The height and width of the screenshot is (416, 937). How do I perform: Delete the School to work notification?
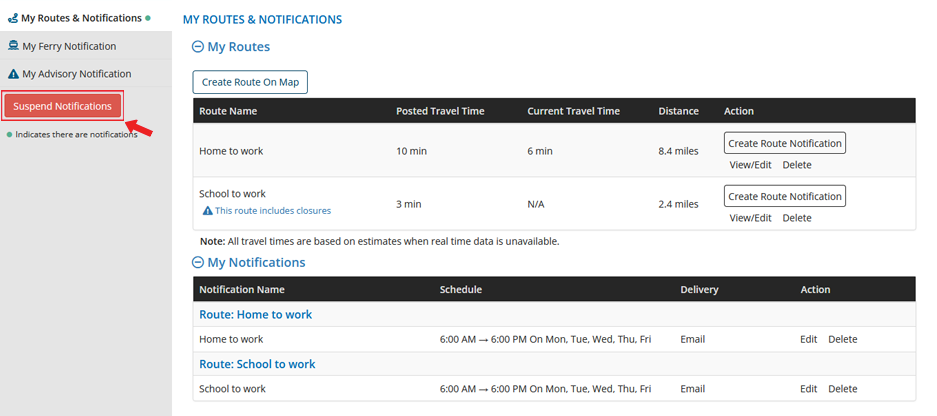coord(842,389)
